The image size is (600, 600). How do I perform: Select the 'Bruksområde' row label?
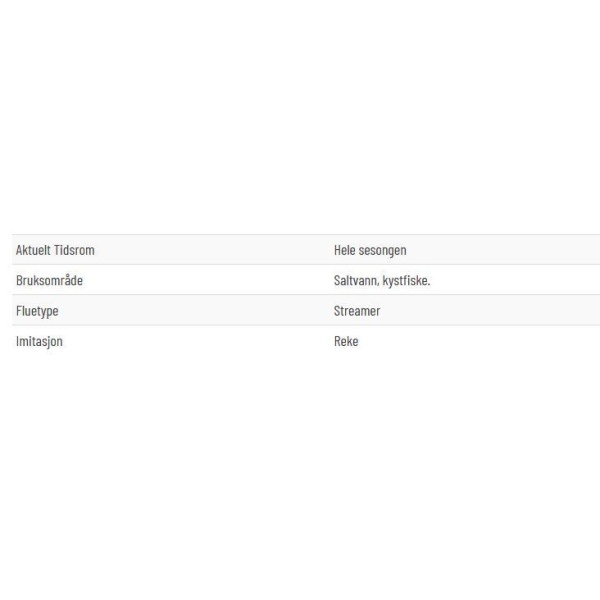pyautogui.click(x=48, y=281)
